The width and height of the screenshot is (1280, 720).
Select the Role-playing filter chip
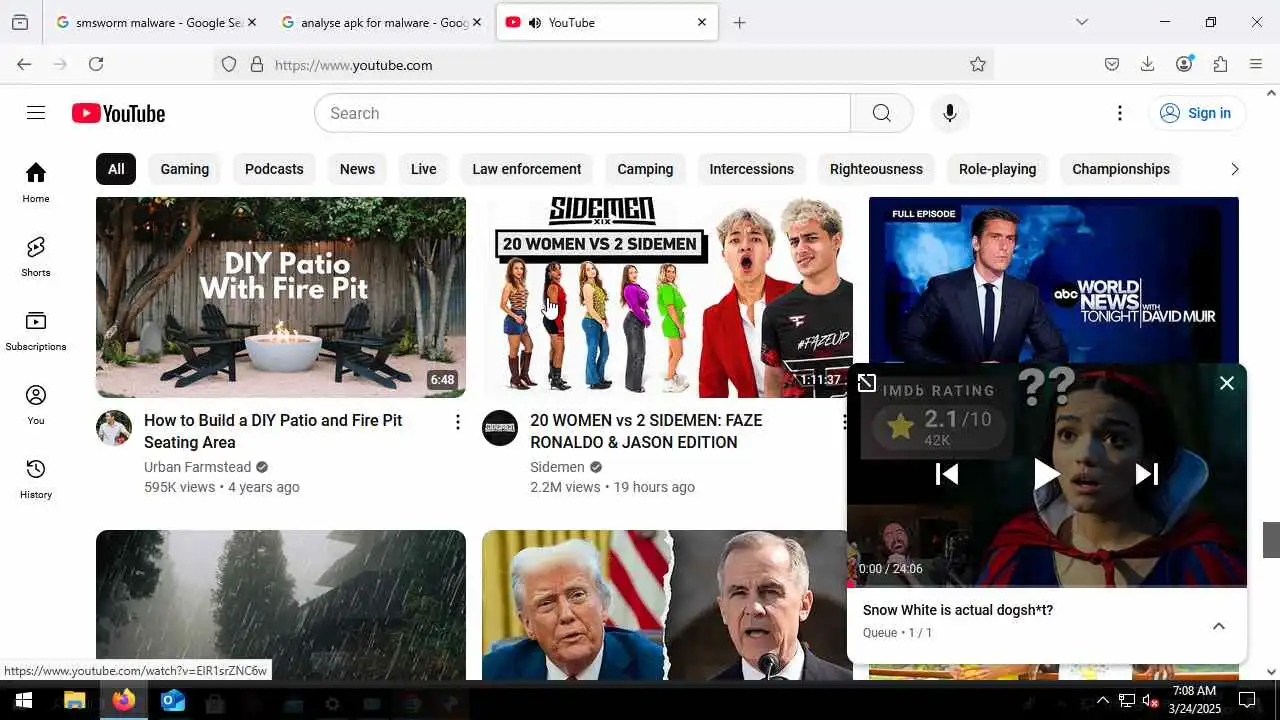pyautogui.click(x=998, y=169)
